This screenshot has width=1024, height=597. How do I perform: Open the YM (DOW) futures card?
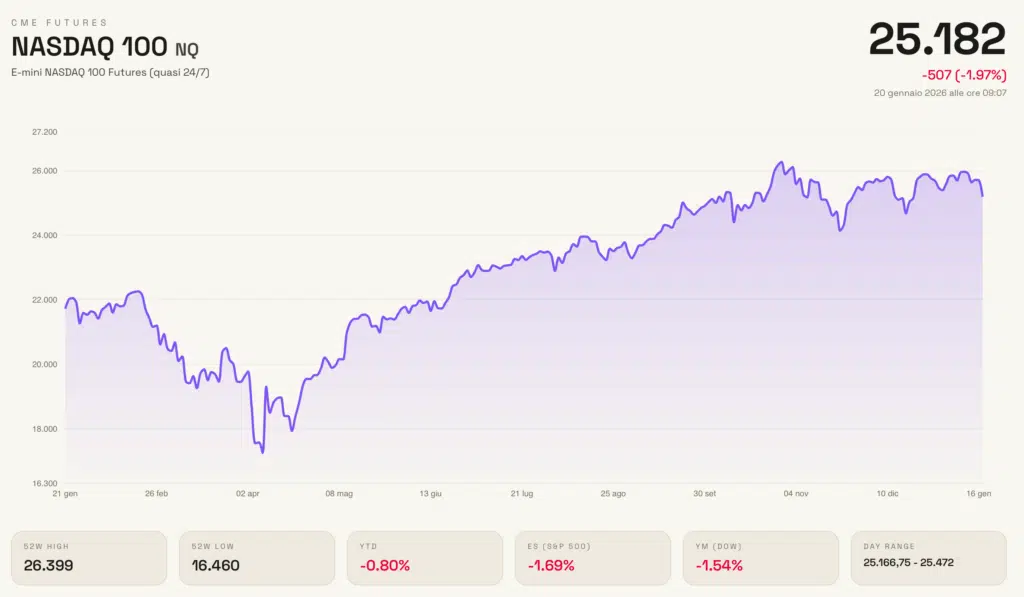[x=759, y=558]
